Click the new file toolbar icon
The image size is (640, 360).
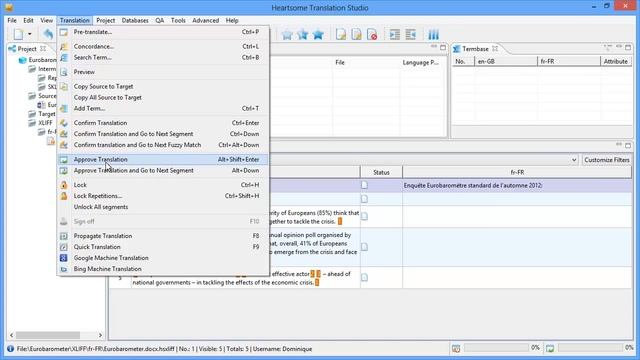[18, 34]
